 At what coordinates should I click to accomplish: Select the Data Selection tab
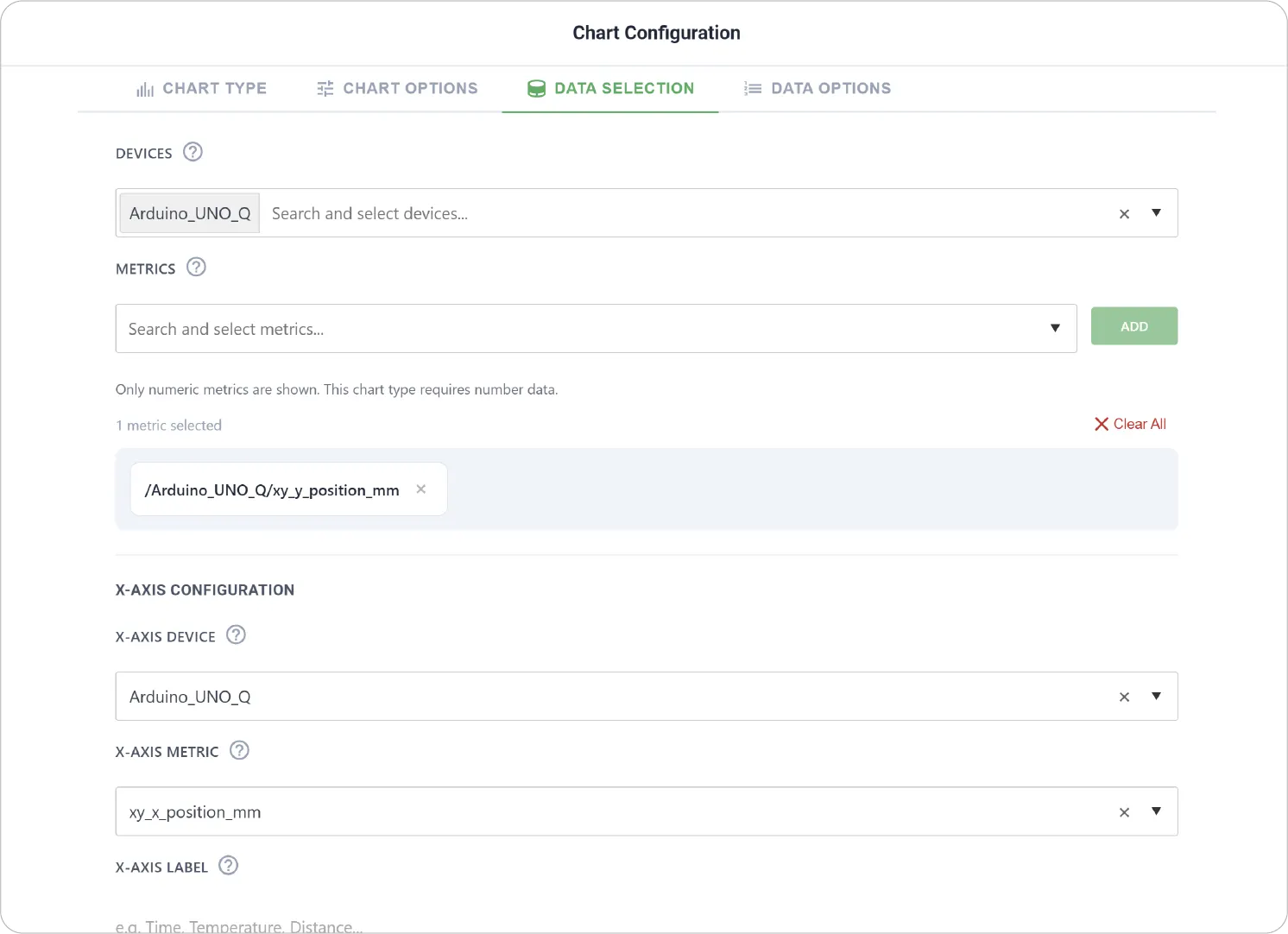tap(610, 88)
